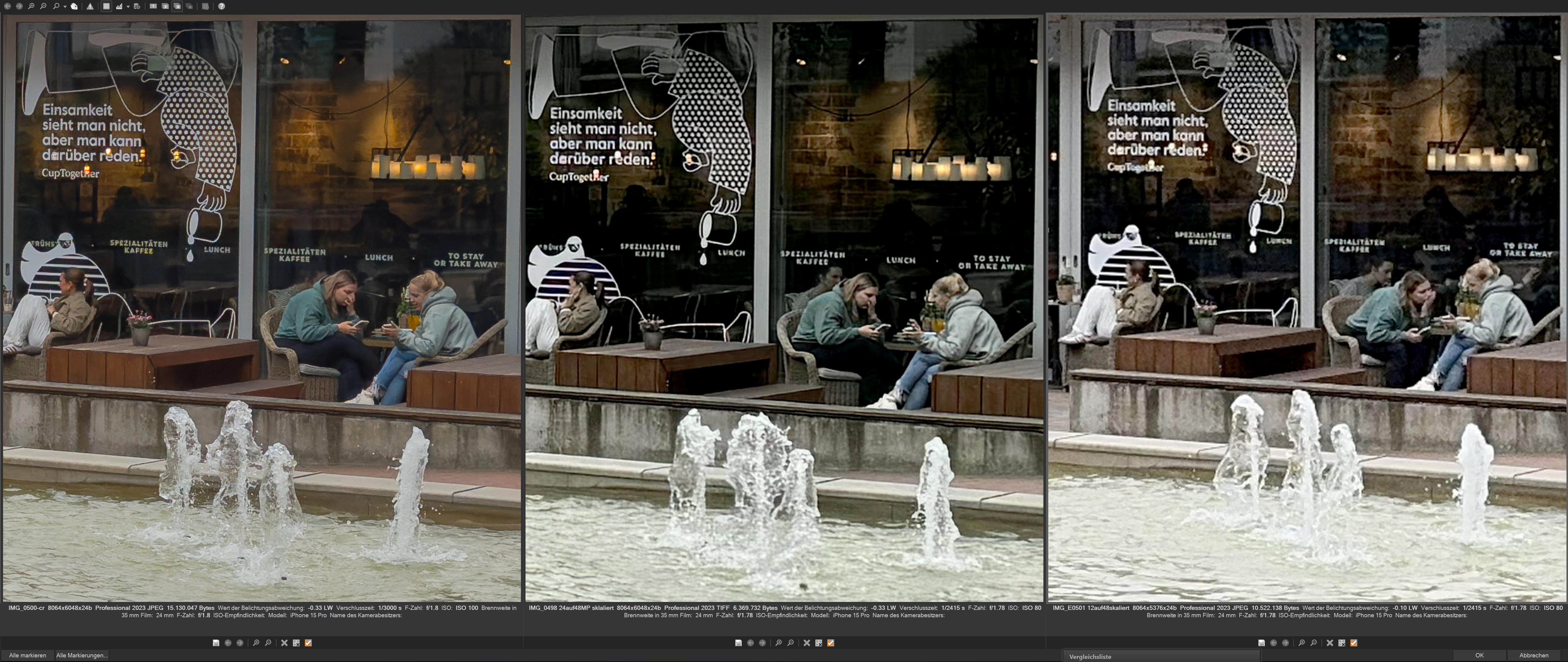Switch to two image comparison view
This screenshot has height=662, width=1568.
click(165, 6)
